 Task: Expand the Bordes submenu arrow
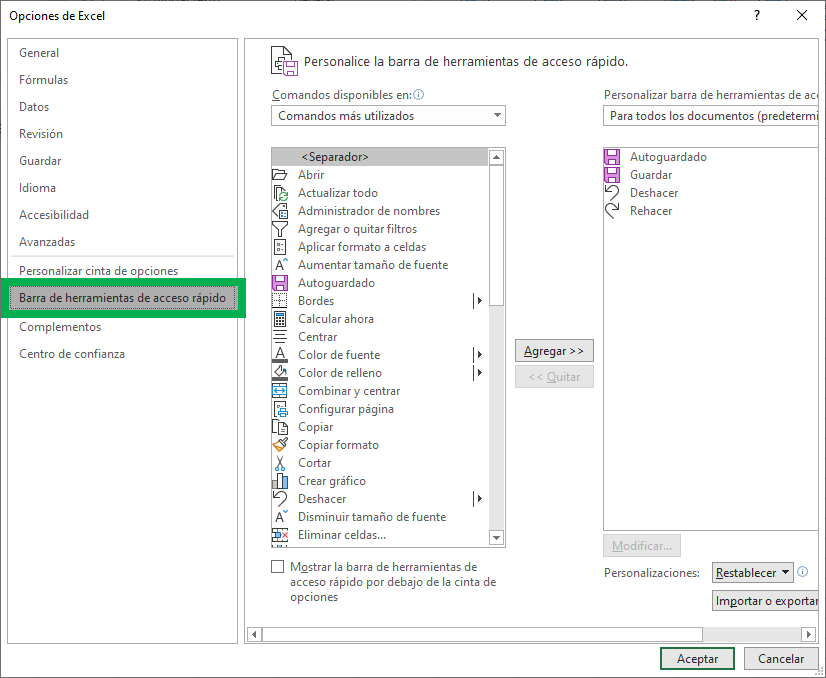pyautogui.click(x=479, y=301)
